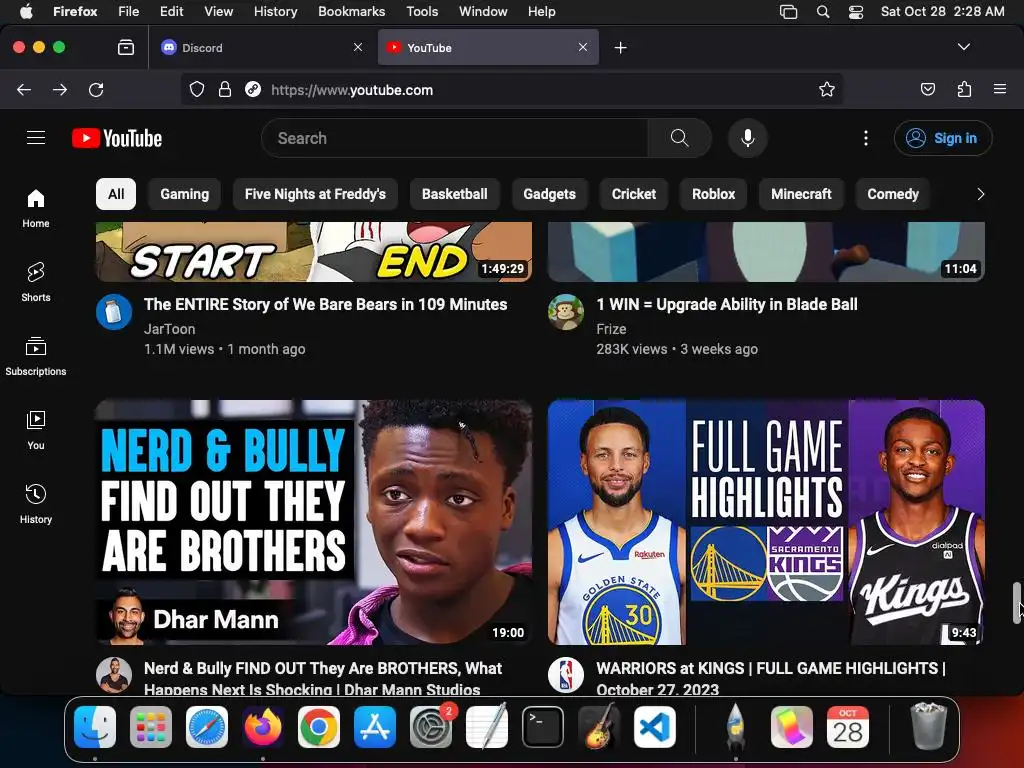Select the Cricket filter chip
The height and width of the screenshot is (768, 1024).
coord(634,194)
